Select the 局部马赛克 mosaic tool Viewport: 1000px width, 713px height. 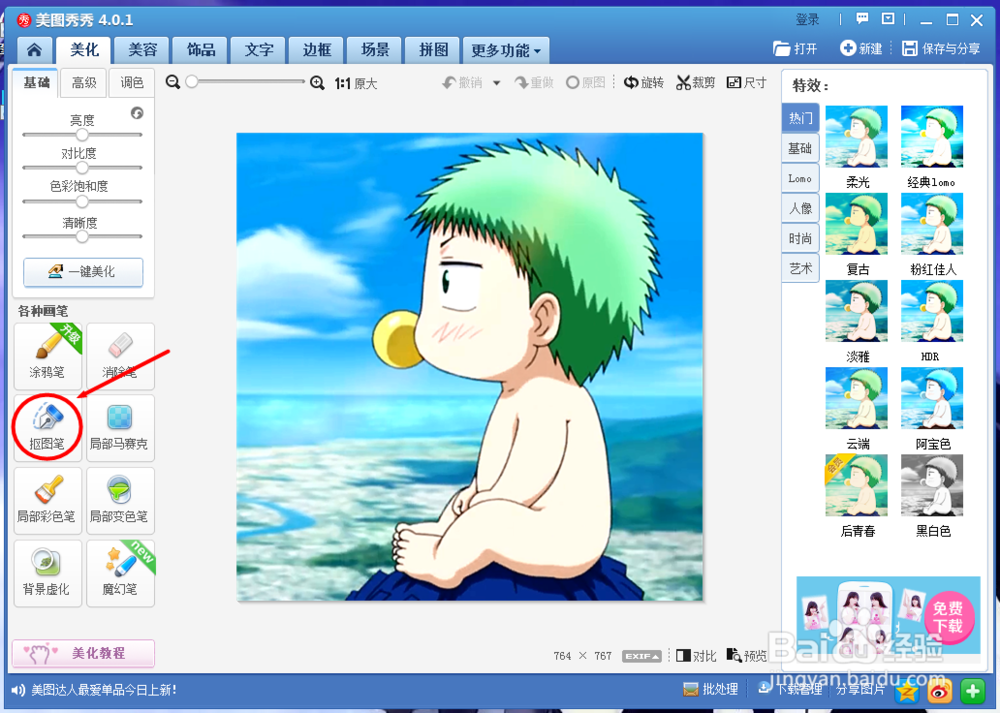pyautogui.click(x=120, y=427)
